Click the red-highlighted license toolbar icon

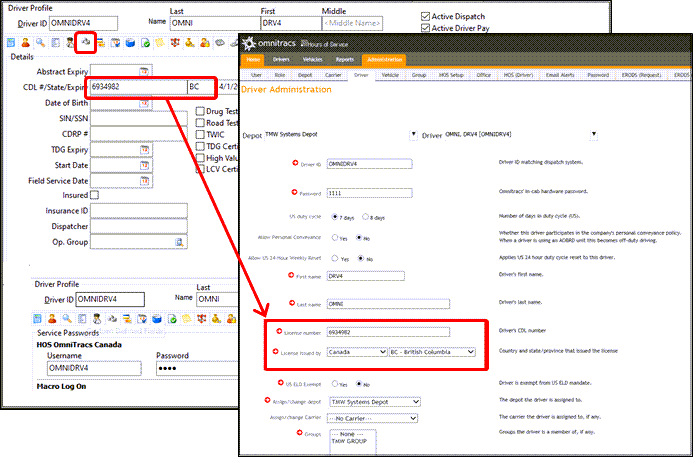[x=85, y=42]
